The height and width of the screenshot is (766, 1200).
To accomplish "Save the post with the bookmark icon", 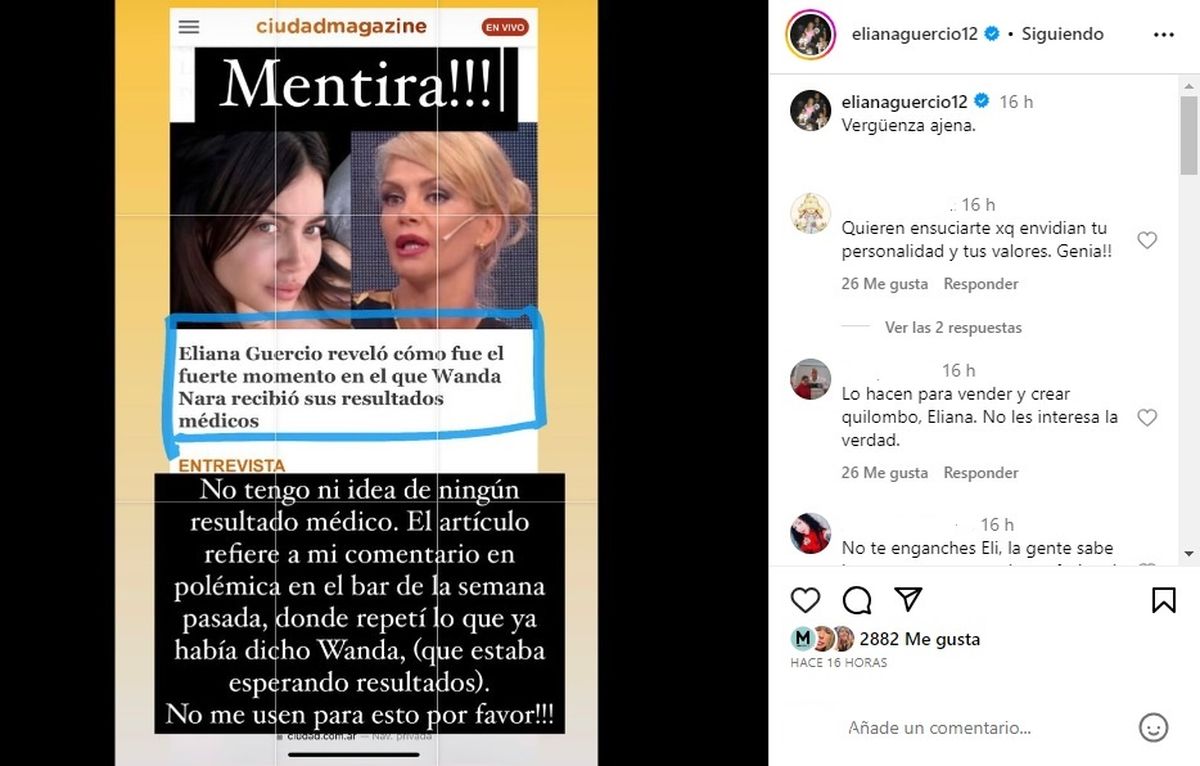I will pos(1164,599).
